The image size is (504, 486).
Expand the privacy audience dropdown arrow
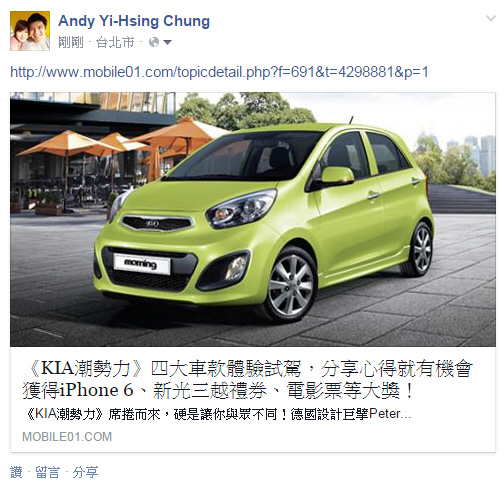click(167, 42)
